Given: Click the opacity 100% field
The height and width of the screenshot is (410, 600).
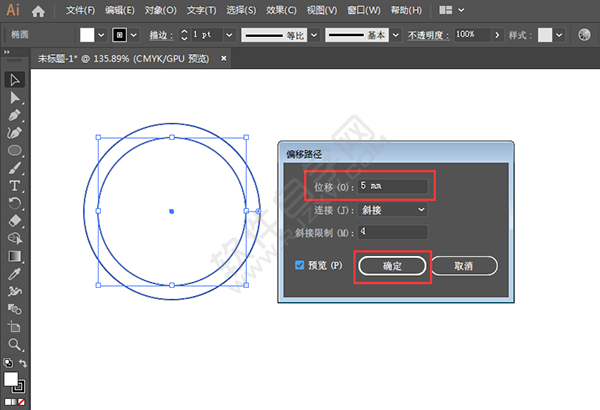Looking at the screenshot, I should (x=472, y=35).
